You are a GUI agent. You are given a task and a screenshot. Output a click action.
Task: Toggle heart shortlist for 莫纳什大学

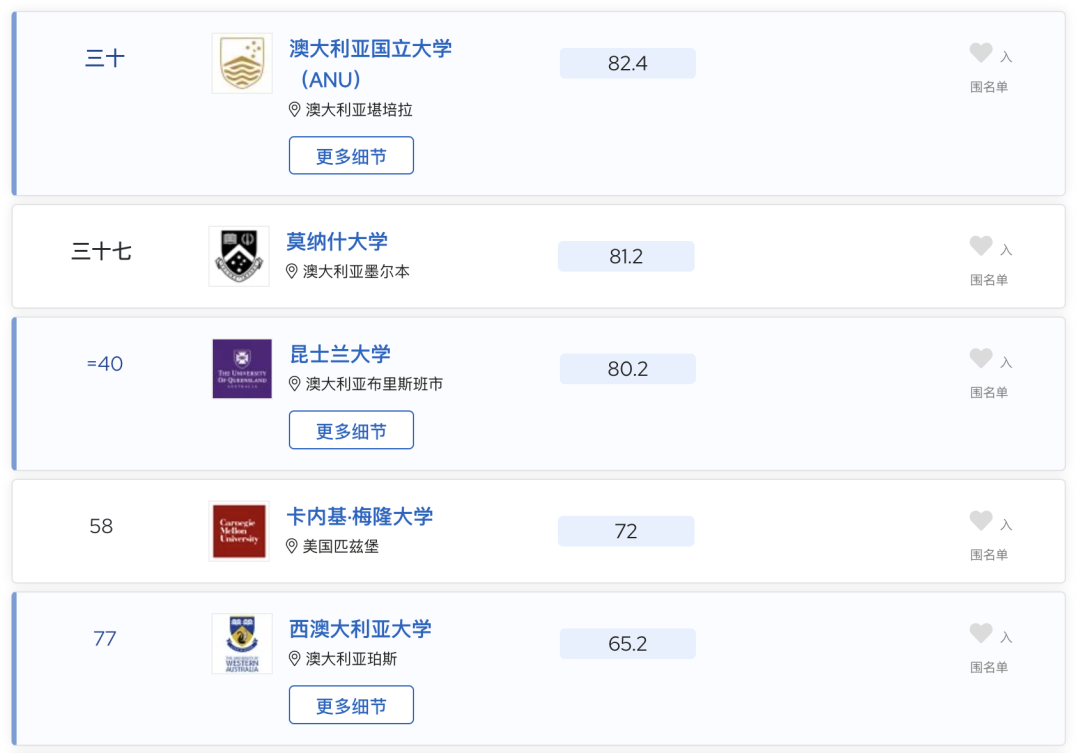(980, 246)
